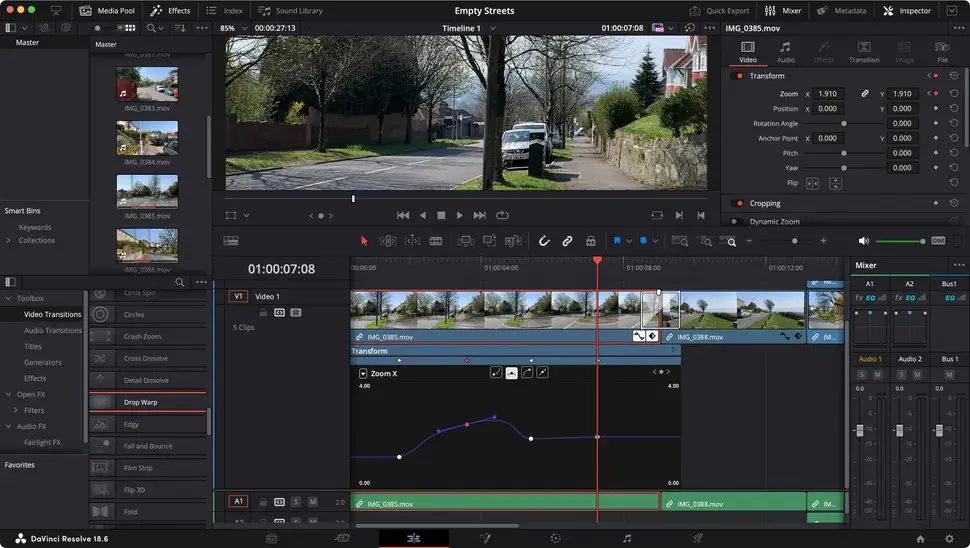Select Audio Transitions in effects list
This screenshot has height=548, width=970.
coord(53,330)
